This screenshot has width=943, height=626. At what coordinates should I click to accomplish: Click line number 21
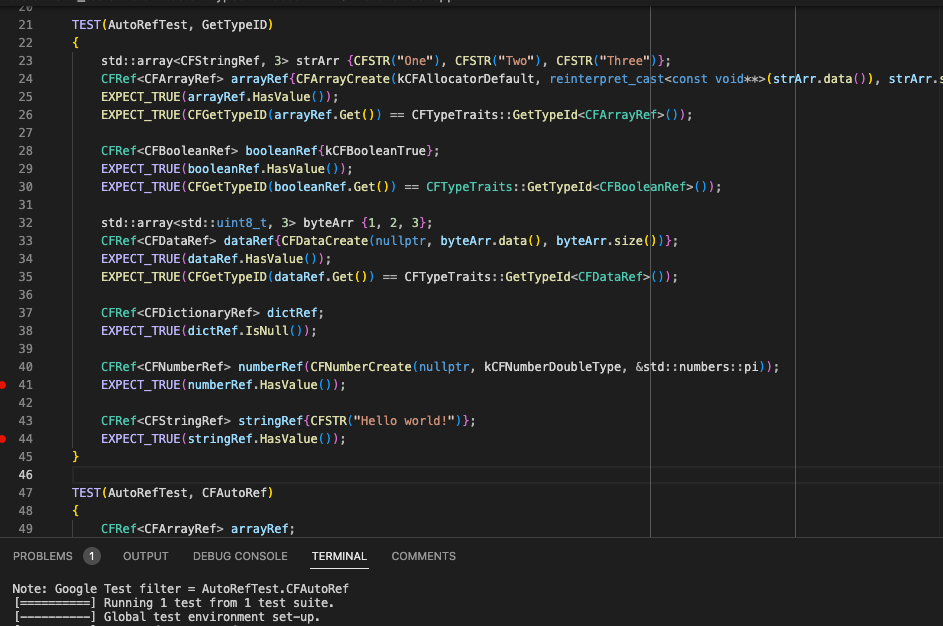coord(26,24)
